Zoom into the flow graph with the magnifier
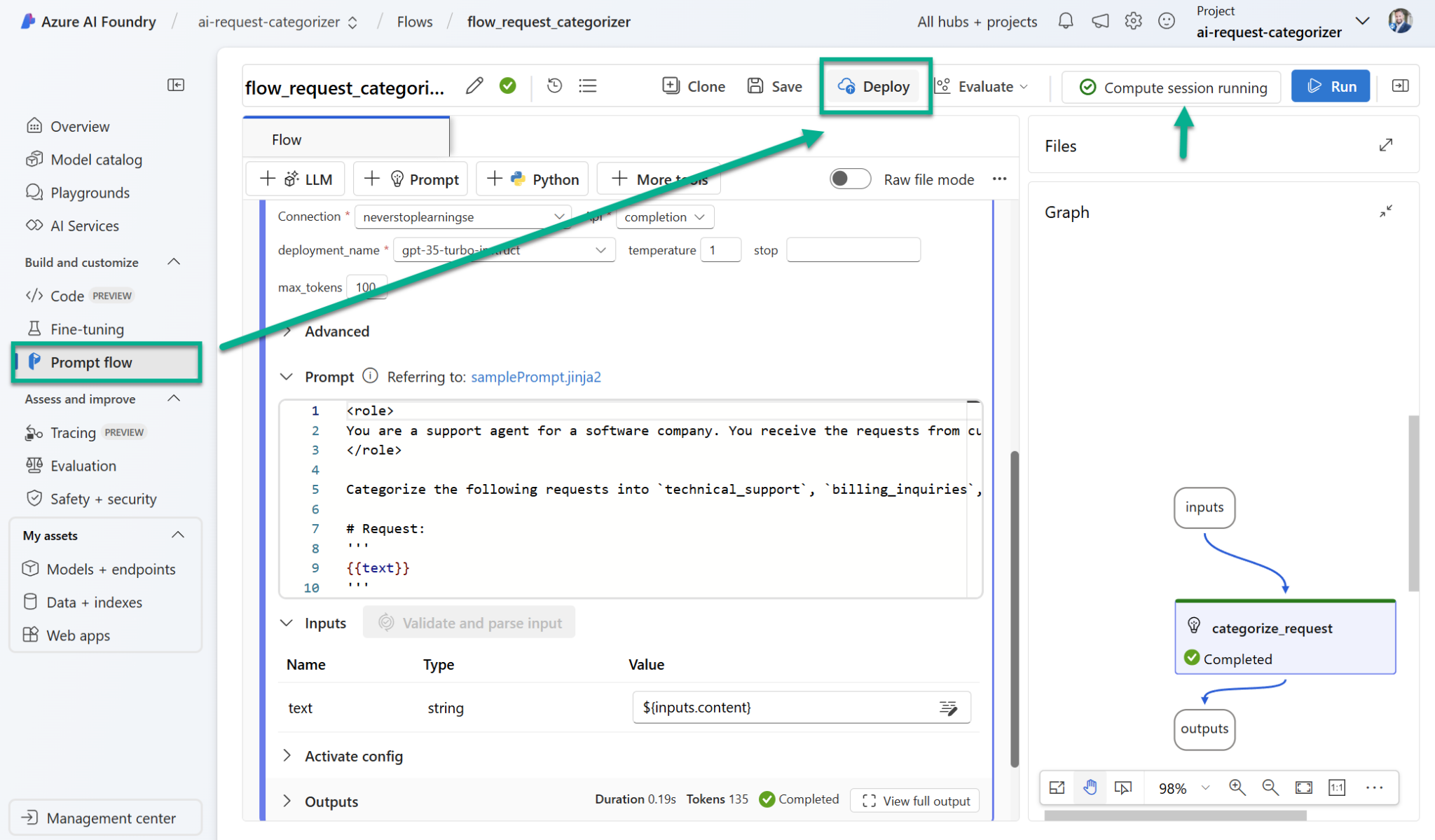The width and height of the screenshot is (1435, 840). tap(1237, 787)
